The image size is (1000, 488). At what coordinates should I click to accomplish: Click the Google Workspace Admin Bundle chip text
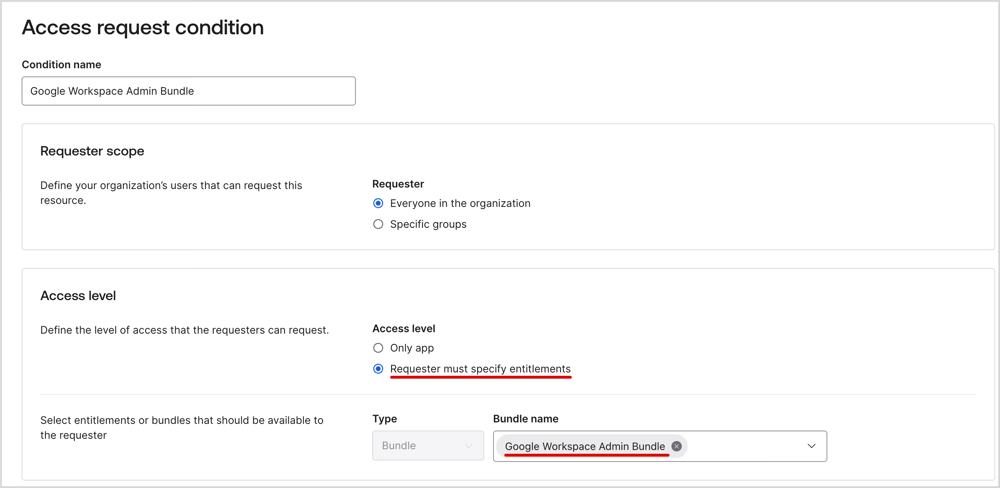coord(585,447)
